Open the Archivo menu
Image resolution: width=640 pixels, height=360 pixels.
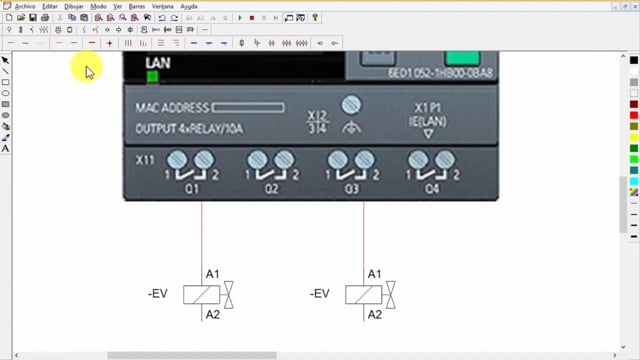click(x=25, y=7)
